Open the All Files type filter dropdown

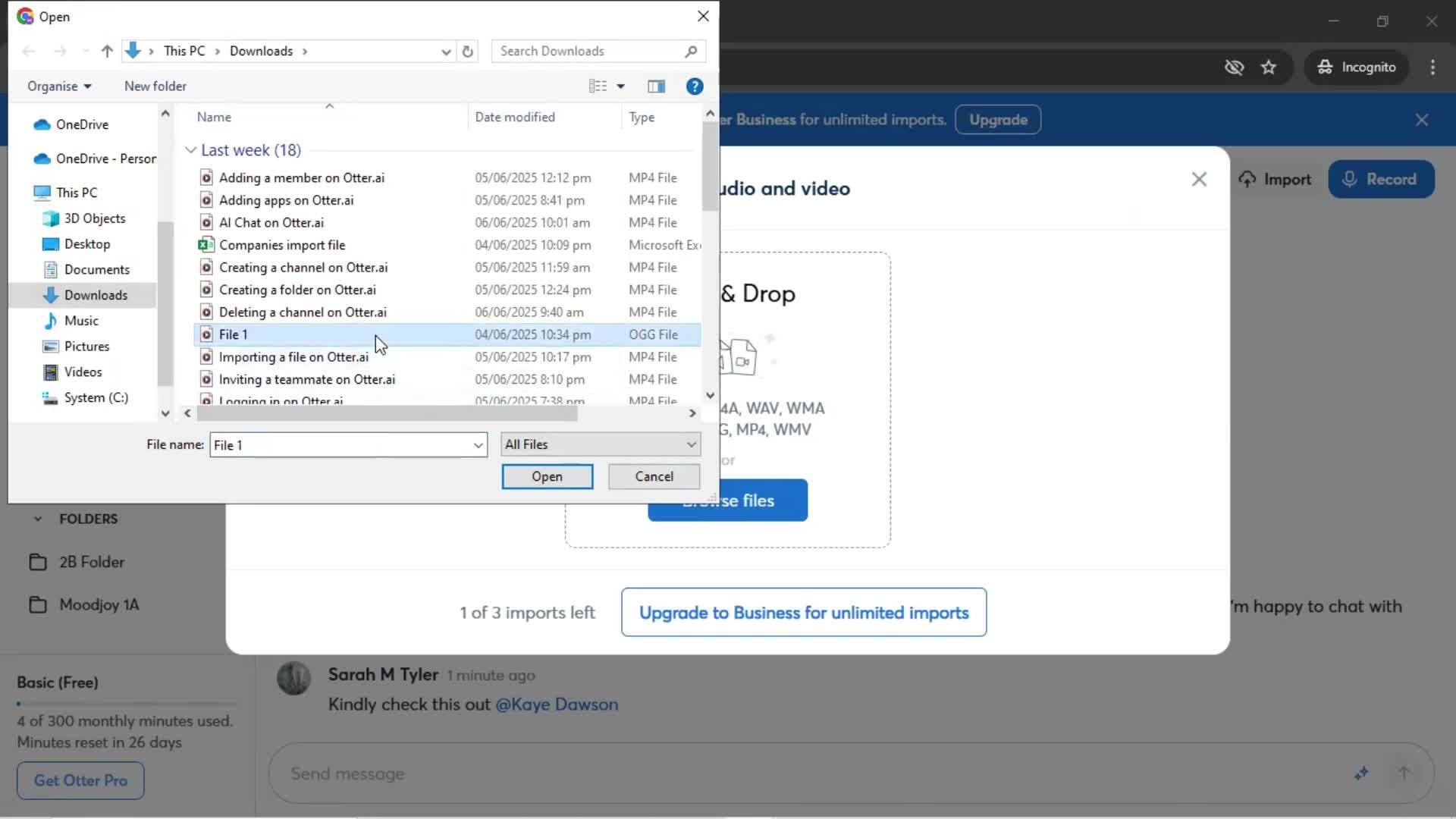point(601,444)
